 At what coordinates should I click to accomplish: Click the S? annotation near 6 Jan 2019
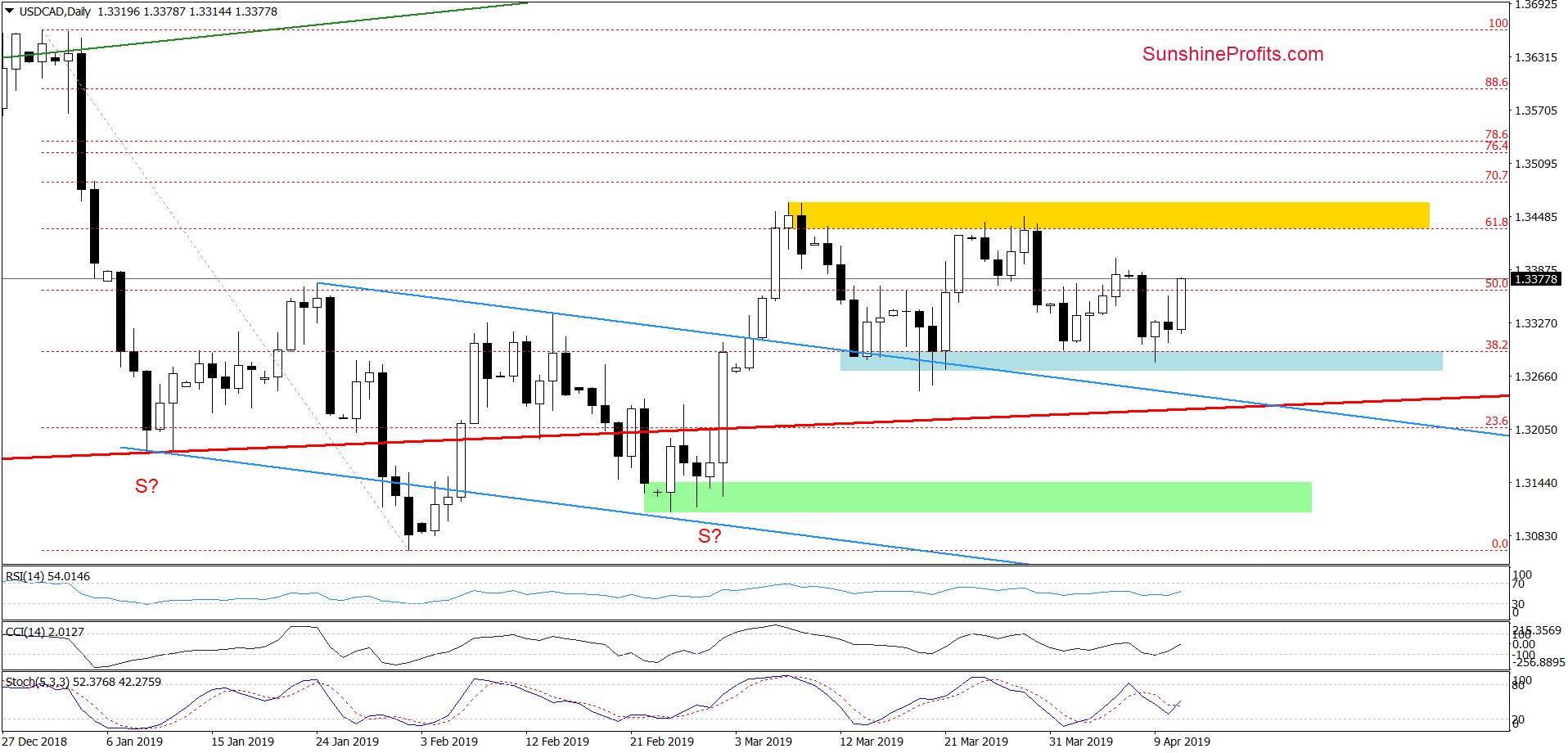(x=146, y=486)
